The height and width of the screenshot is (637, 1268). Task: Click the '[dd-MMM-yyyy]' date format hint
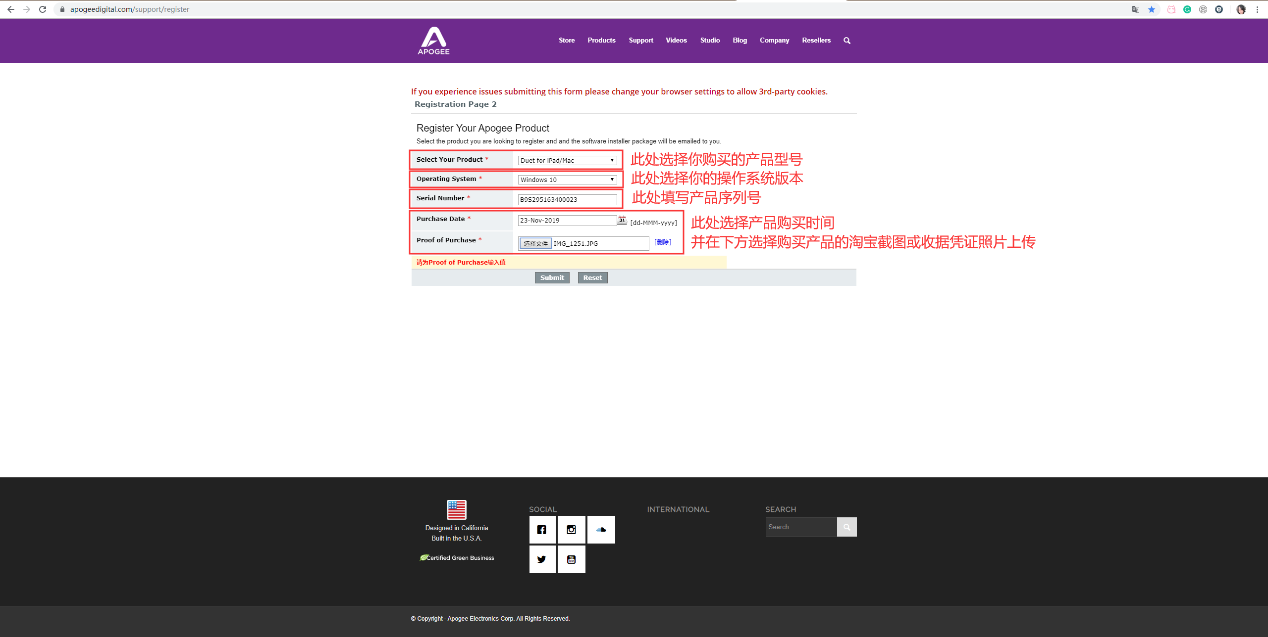point(653,222)
